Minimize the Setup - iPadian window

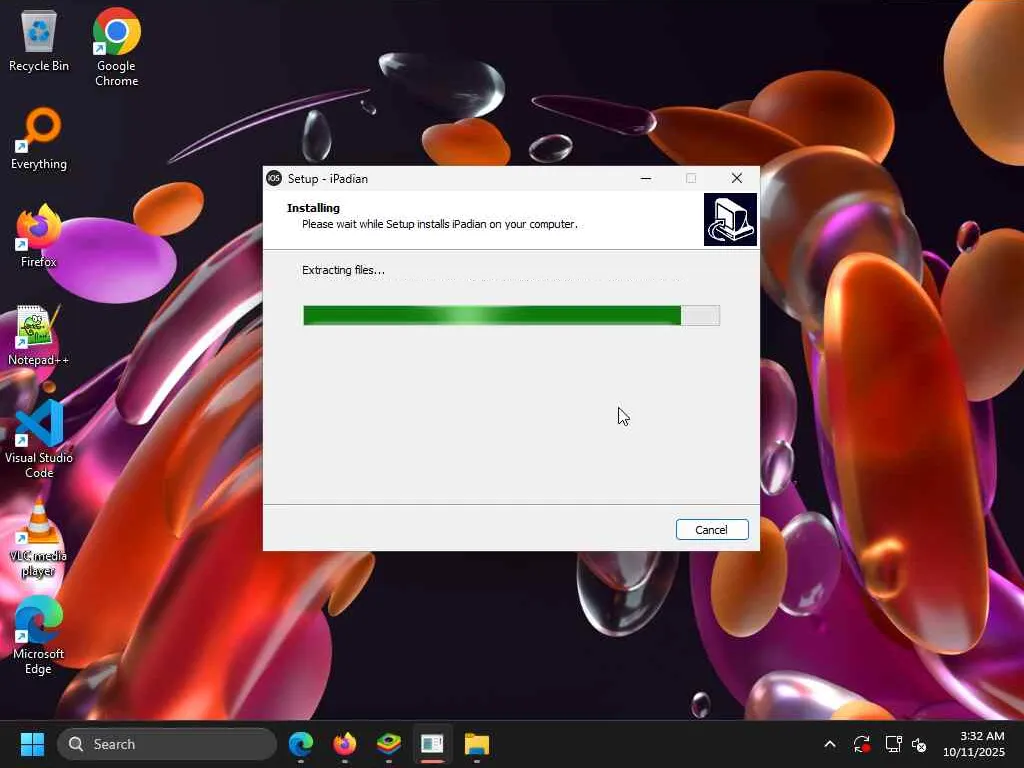646,178
